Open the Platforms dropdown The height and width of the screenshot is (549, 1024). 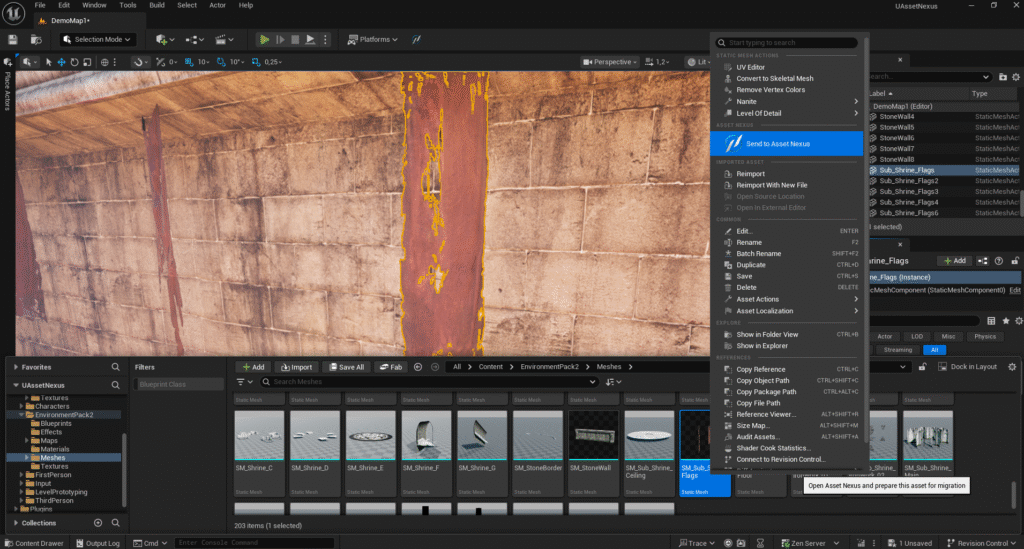(x=372, y=39)
